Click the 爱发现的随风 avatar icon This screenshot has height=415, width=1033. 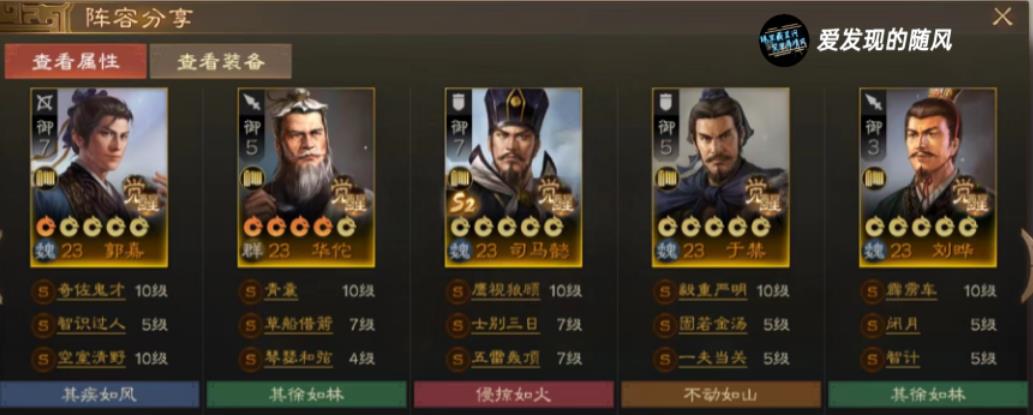click(783, 40)
